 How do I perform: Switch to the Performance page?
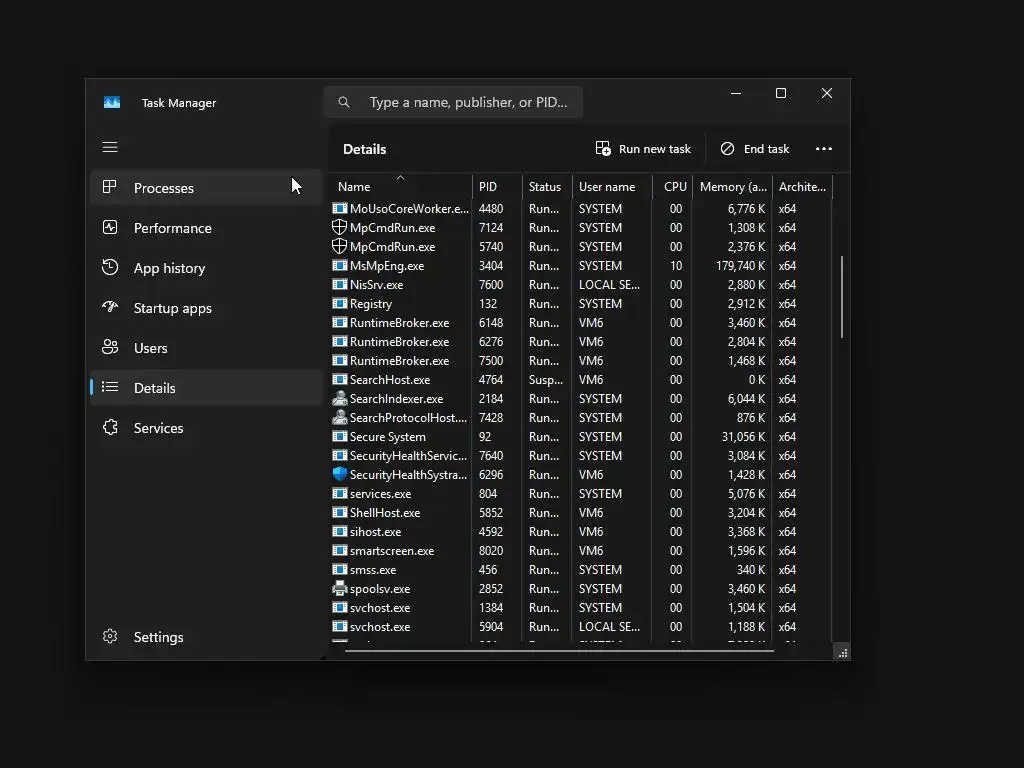[206, 227]
